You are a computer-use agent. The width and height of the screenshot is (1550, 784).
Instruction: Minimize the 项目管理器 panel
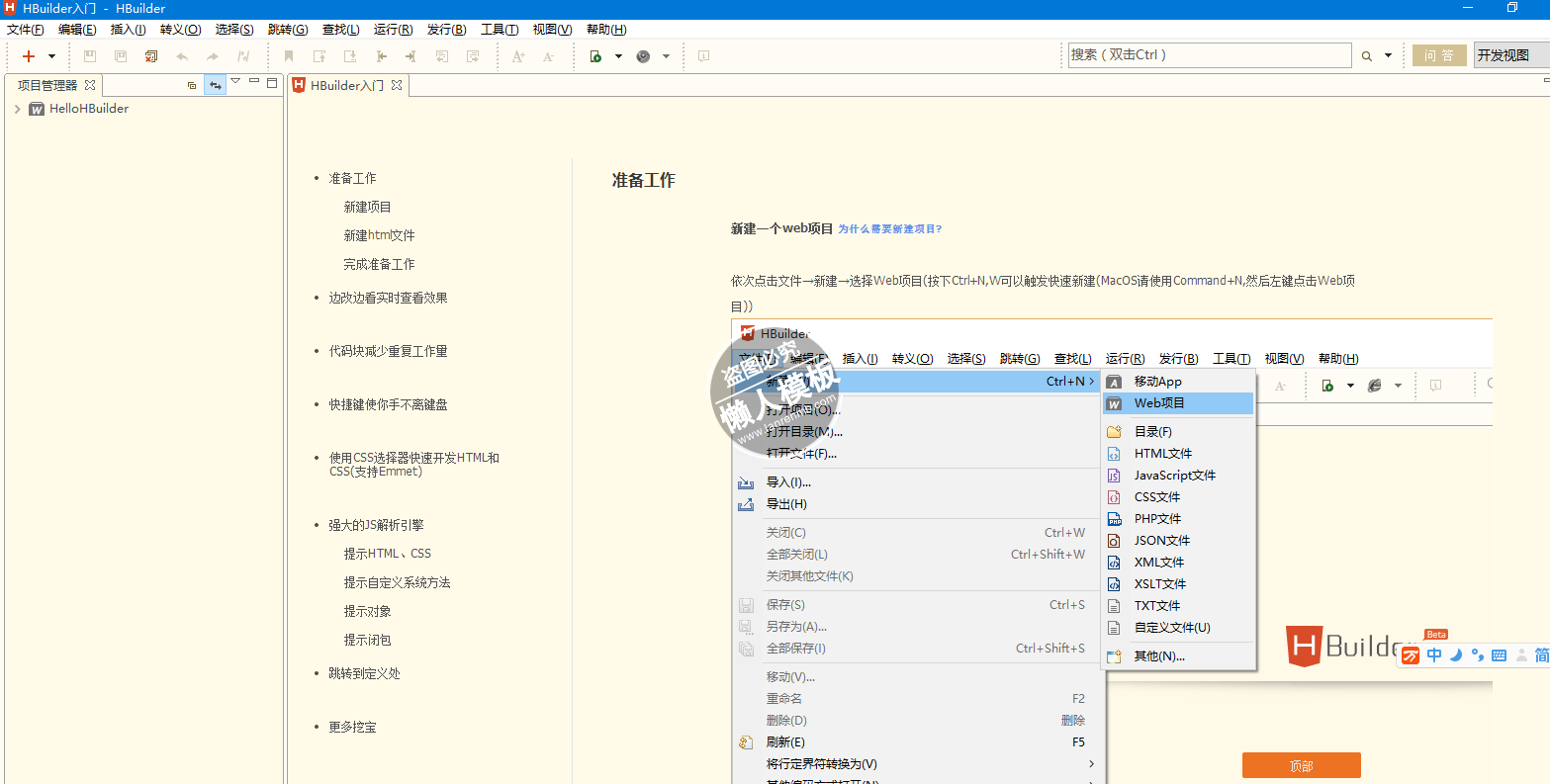click(254, 82)
